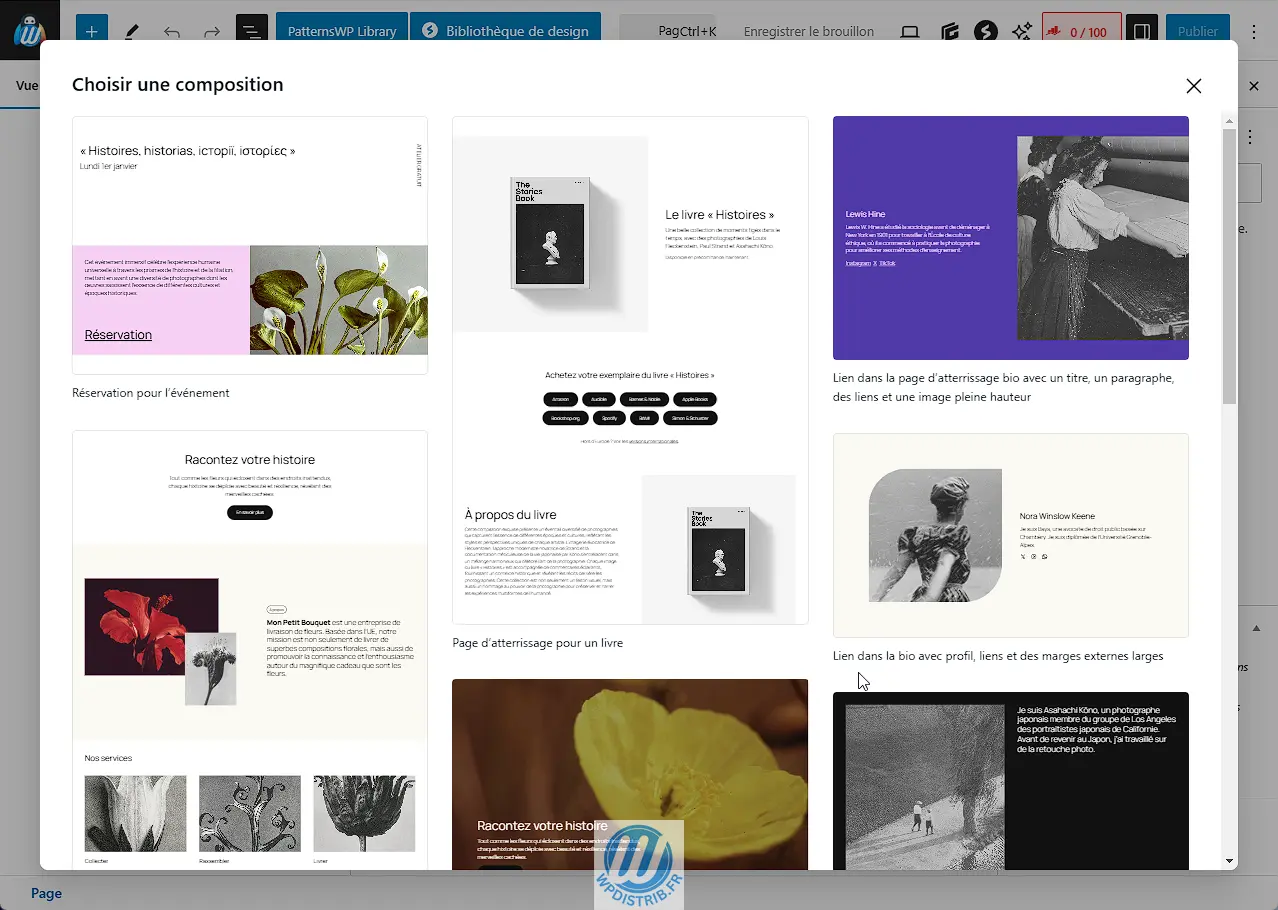Select the pencil Tools icon
This screenshot has width=1278, height=910.
(132, 31)
